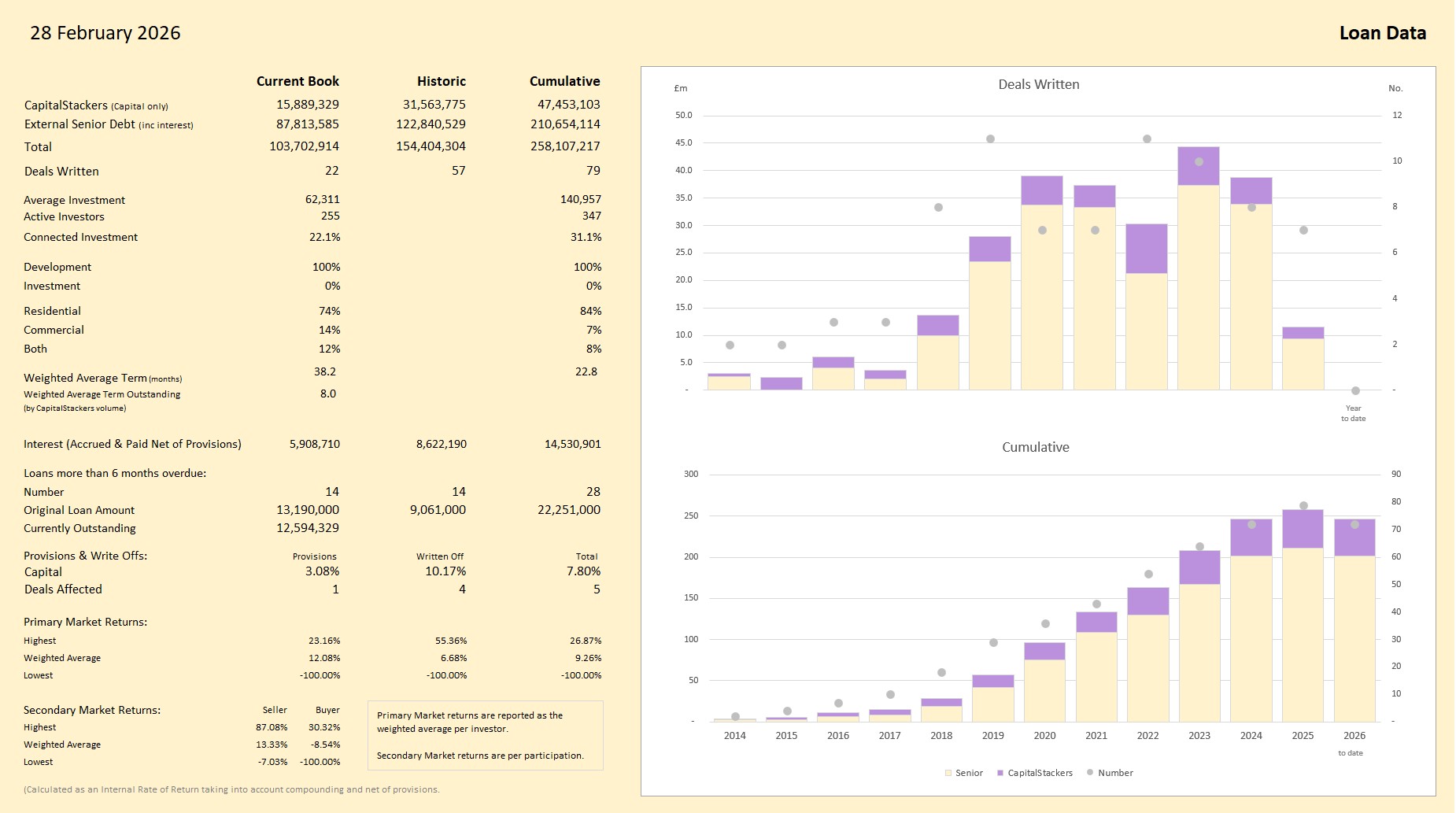Screen dimensions: 1456x813
Task: Click the Loan Data page heading
Action: tap(1382, 33)
